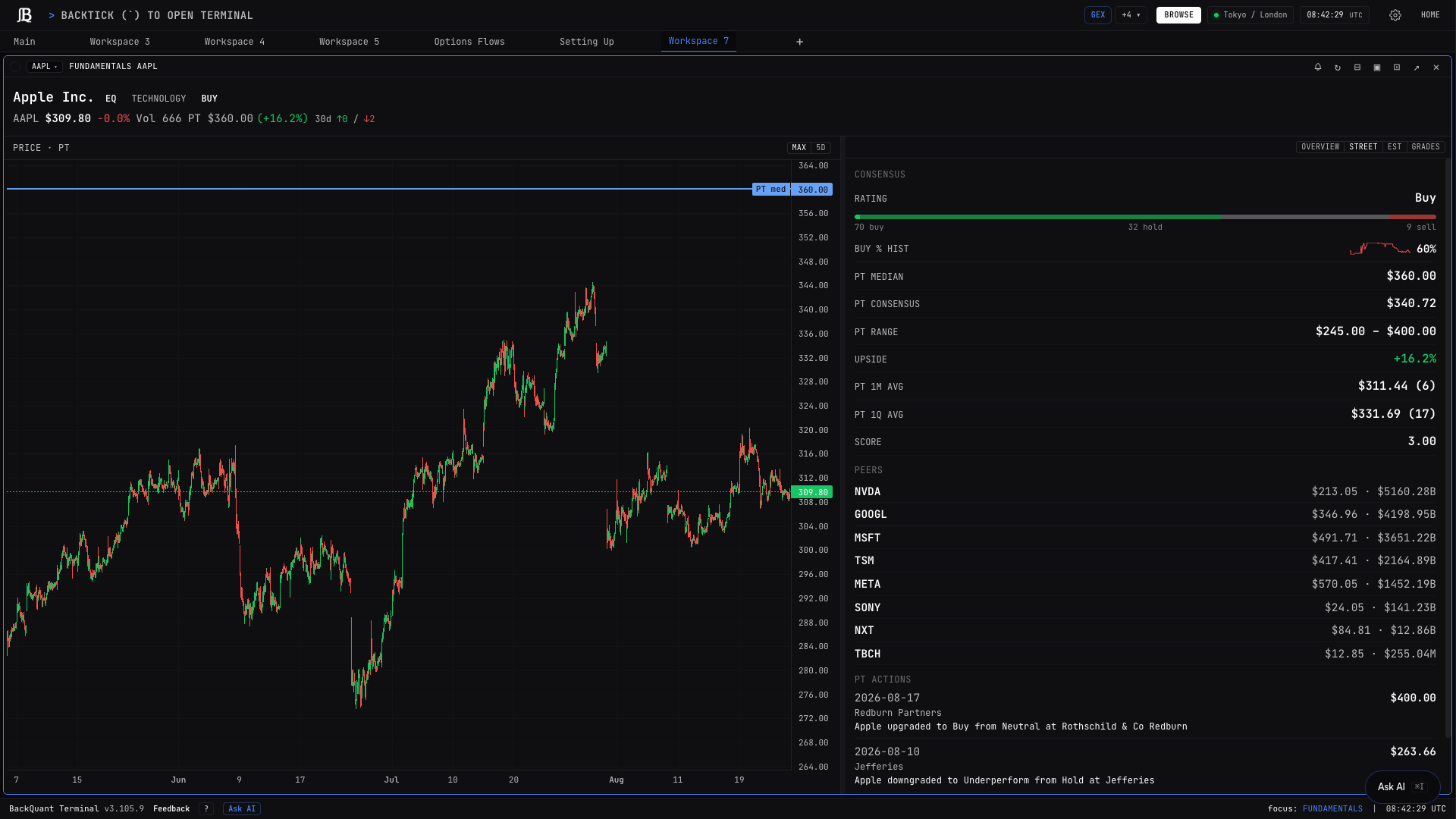The image size is (1456, 819).
Task: Click the BROWSE button
Action: tap(1178, 15)
